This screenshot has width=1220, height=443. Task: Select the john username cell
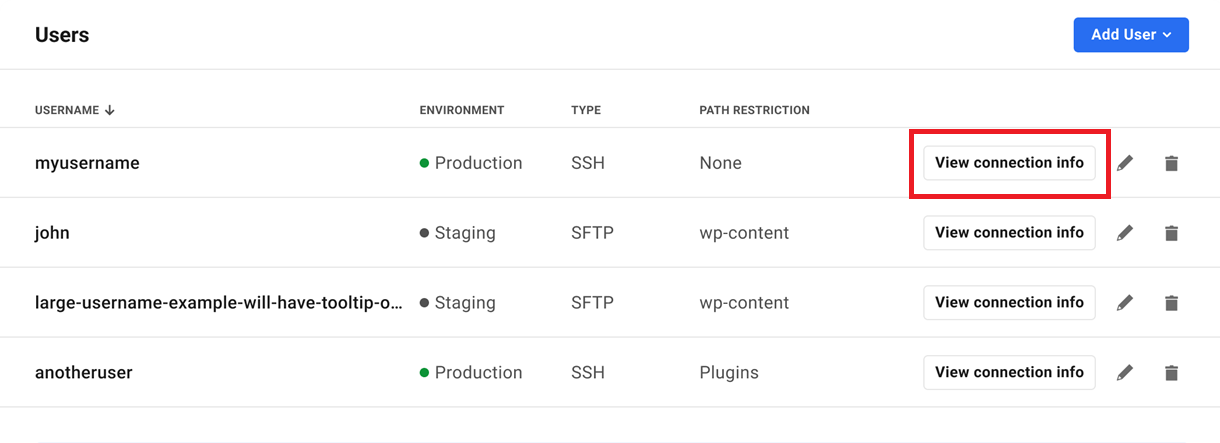[52, 233]
